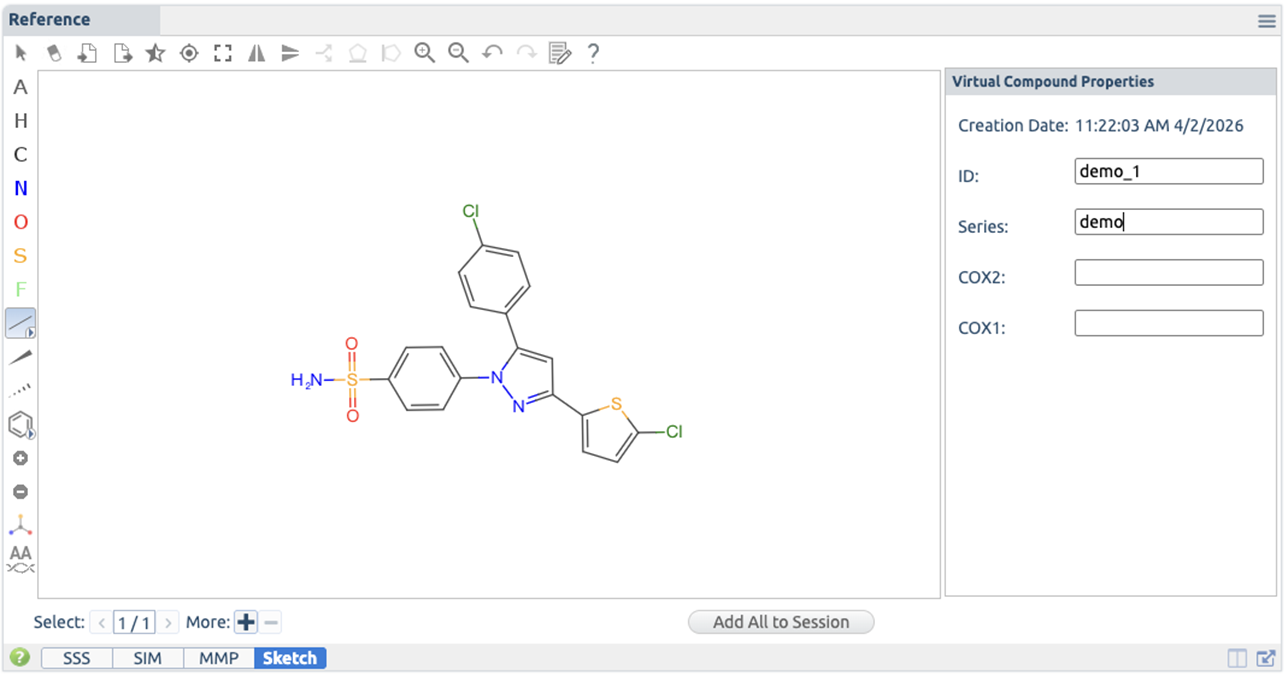Viewport: 1288px width, 675px height.
Task: Switch to the MMP tab
Action: coord(218,658)
